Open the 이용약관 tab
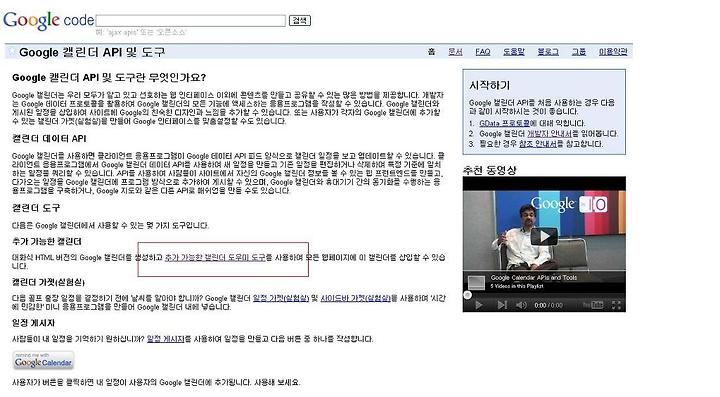 (613, 52)
